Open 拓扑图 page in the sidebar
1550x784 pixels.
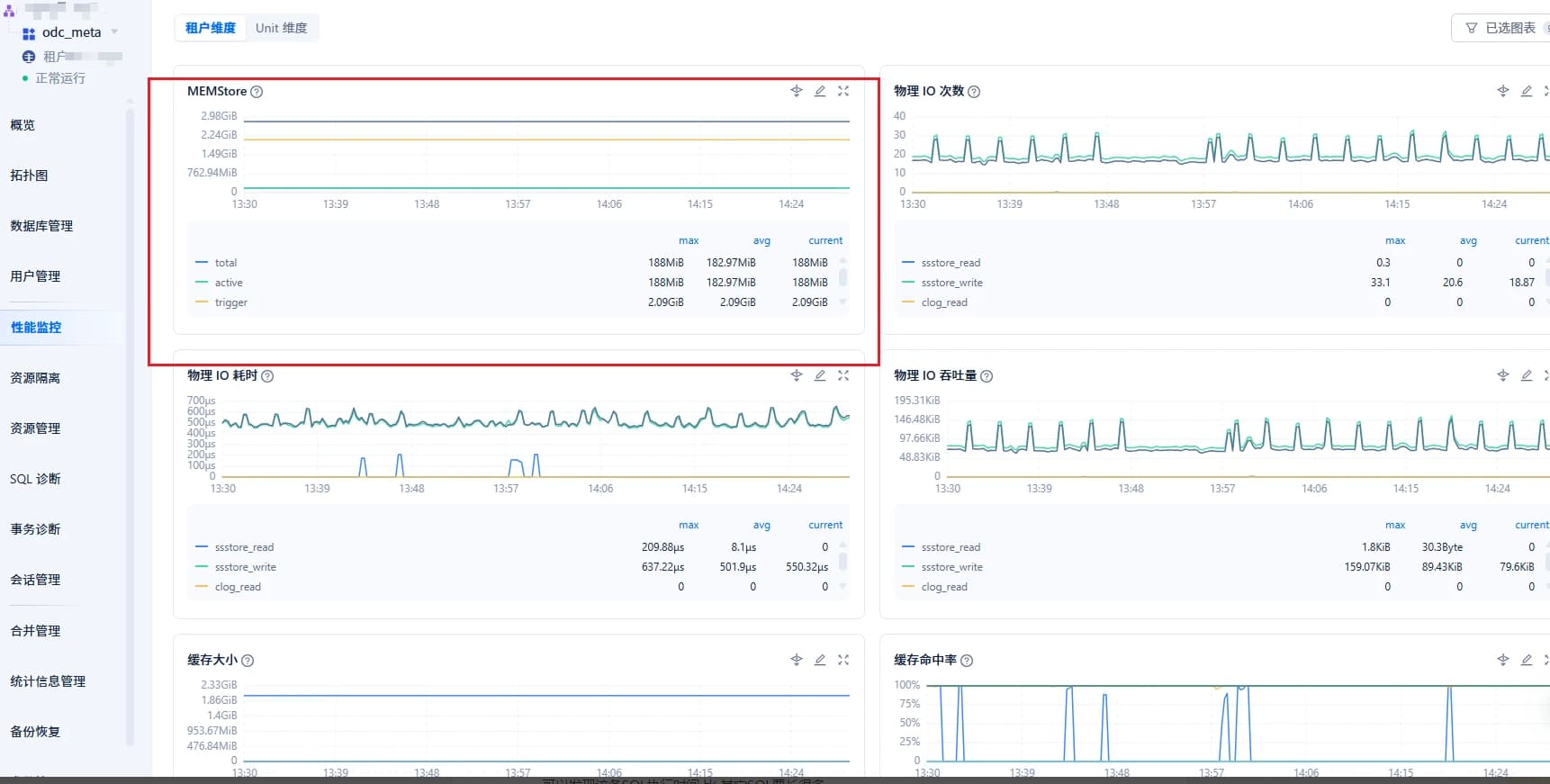[x=29, y=176]
